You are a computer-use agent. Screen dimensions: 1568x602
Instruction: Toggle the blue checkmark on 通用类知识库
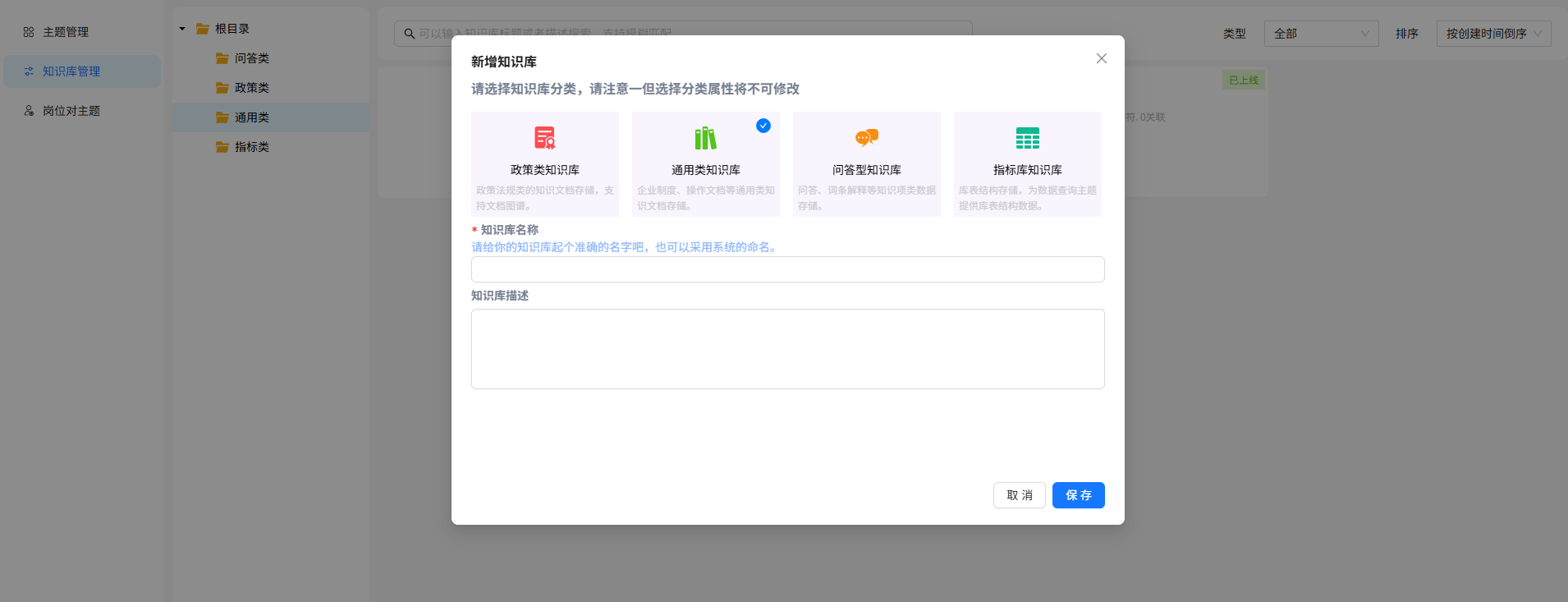(x=763, y=126)
